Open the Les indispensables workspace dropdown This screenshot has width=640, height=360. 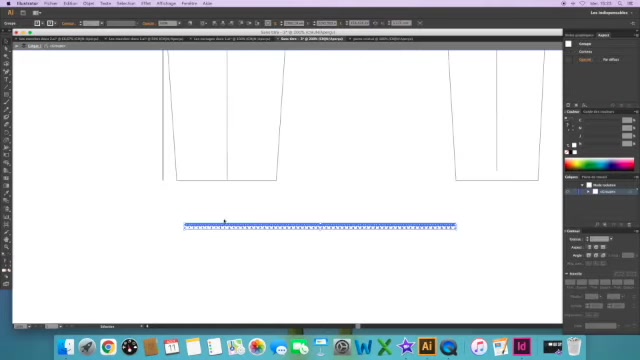[611, 13]
